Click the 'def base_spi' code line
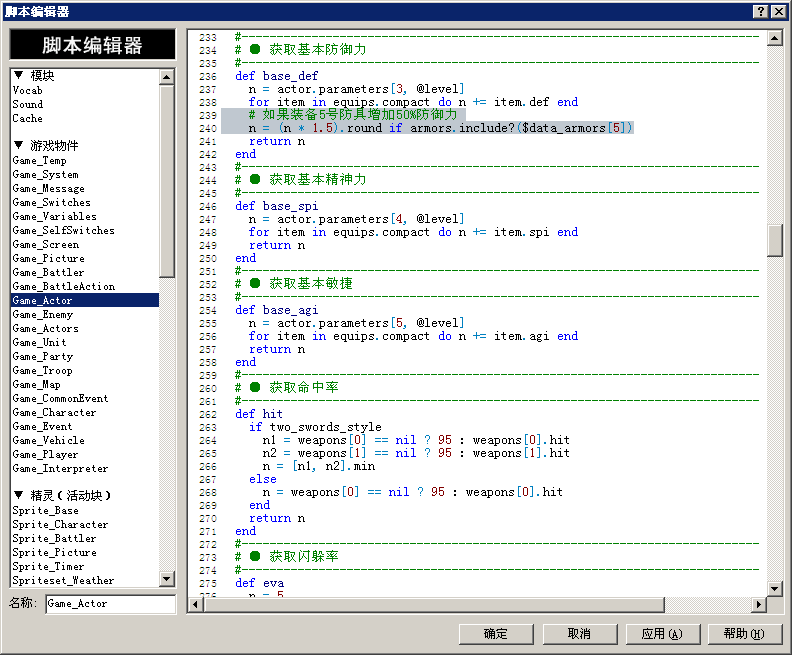The image size is (792, 655). coord(276,206)
